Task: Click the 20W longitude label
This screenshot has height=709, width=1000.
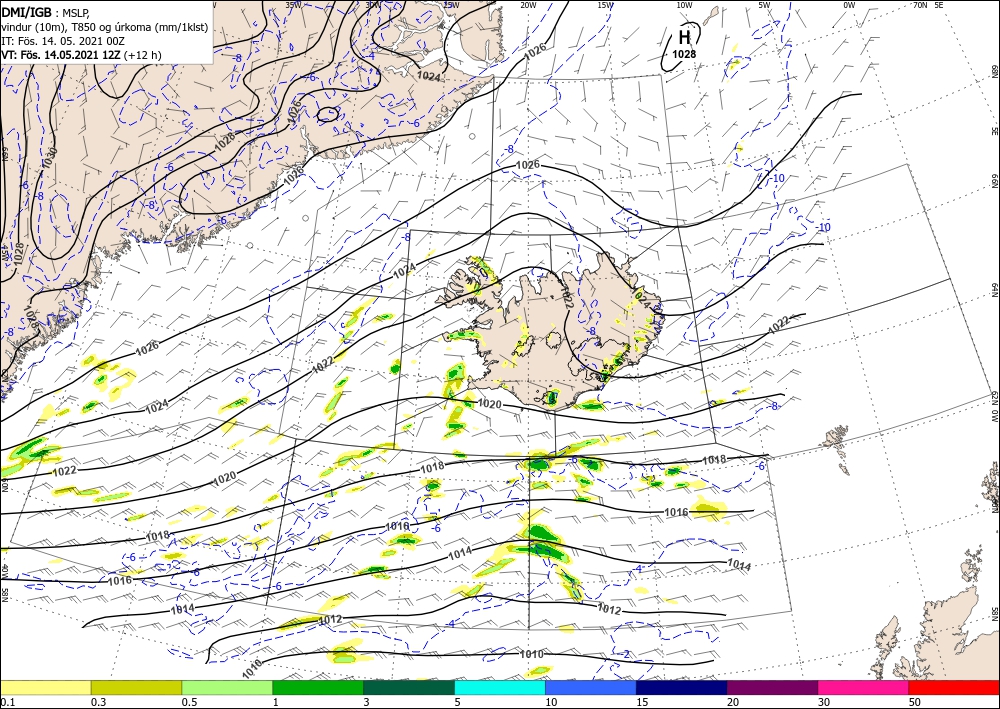Action: click(528, 5)
